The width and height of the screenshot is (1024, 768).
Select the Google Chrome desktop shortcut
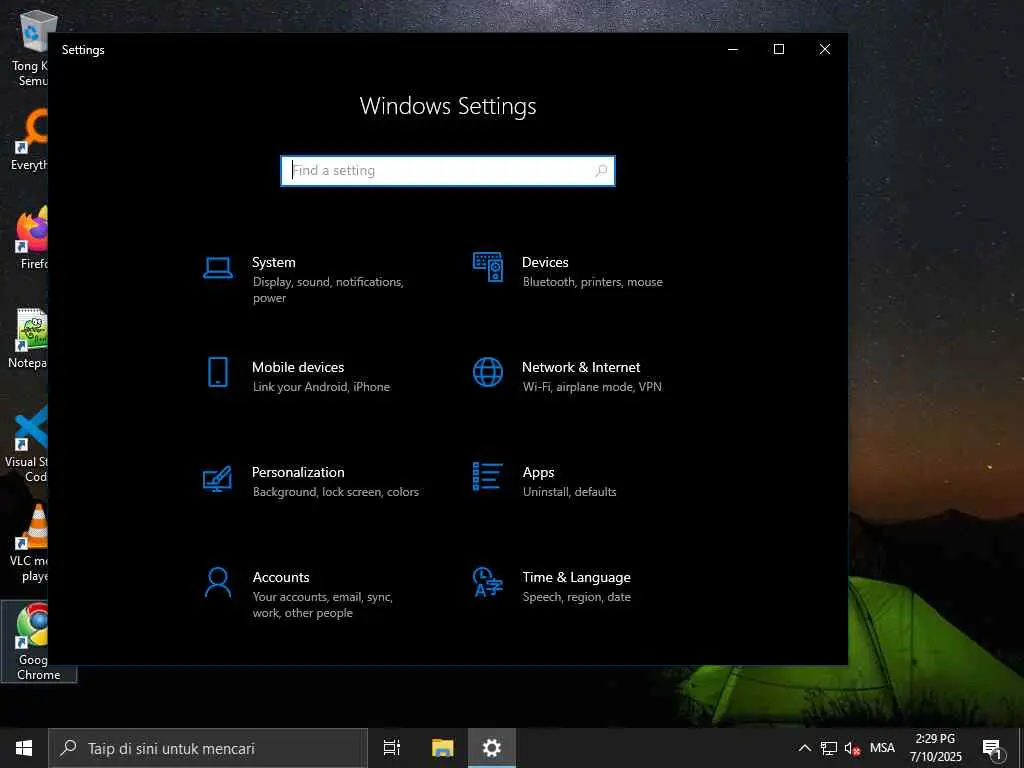[x=39, y=642]
